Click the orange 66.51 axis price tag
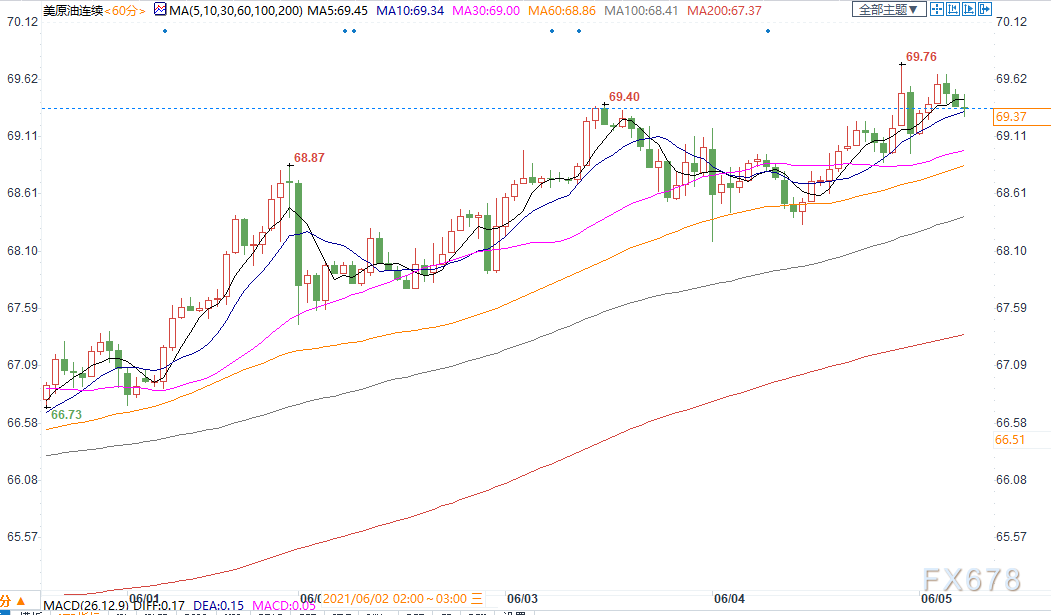The width and height of the screenshot is (1051, 615). pos(1010,440)
